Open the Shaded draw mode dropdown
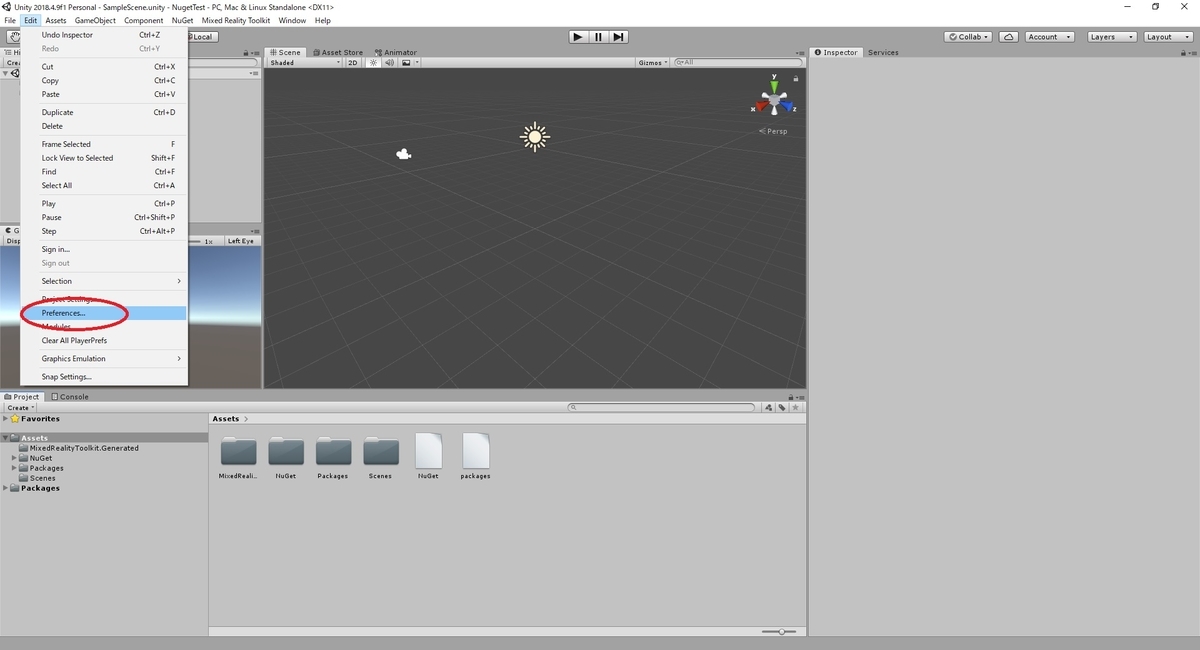Viewport: 1200px width, 650px height. pos(305,62)
